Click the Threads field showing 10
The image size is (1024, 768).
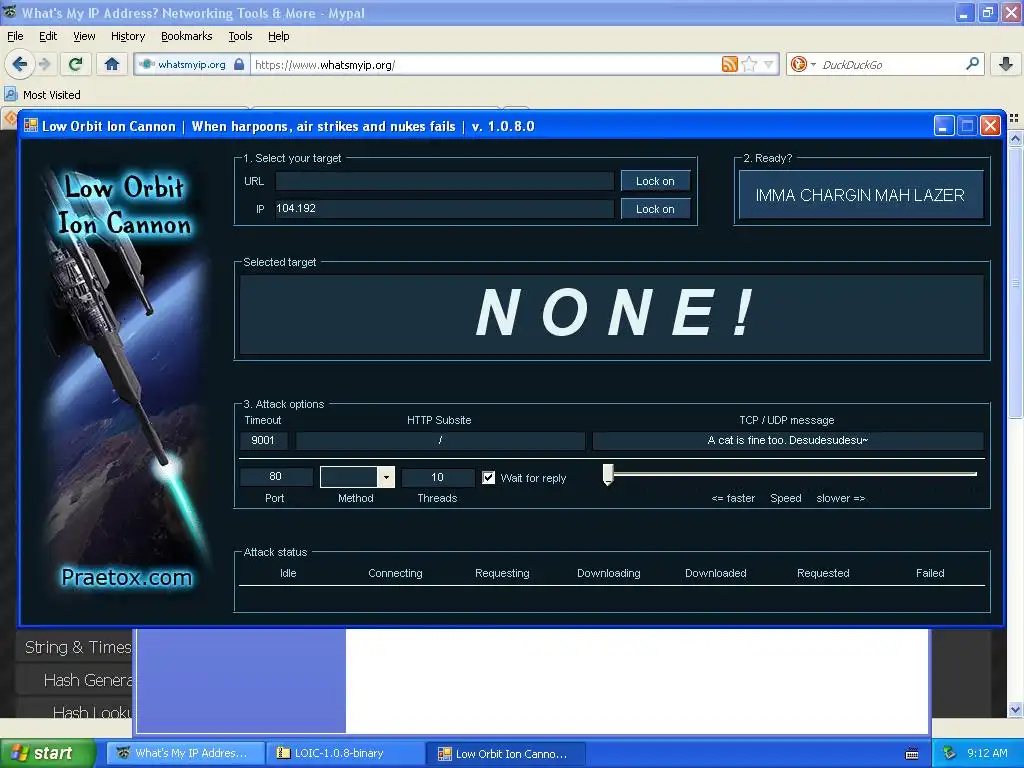point(437,477)
